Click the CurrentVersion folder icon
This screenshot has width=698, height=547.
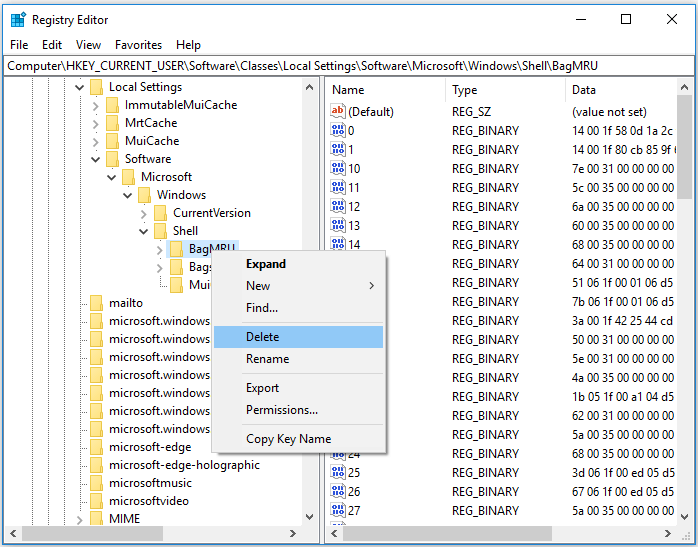160,213
